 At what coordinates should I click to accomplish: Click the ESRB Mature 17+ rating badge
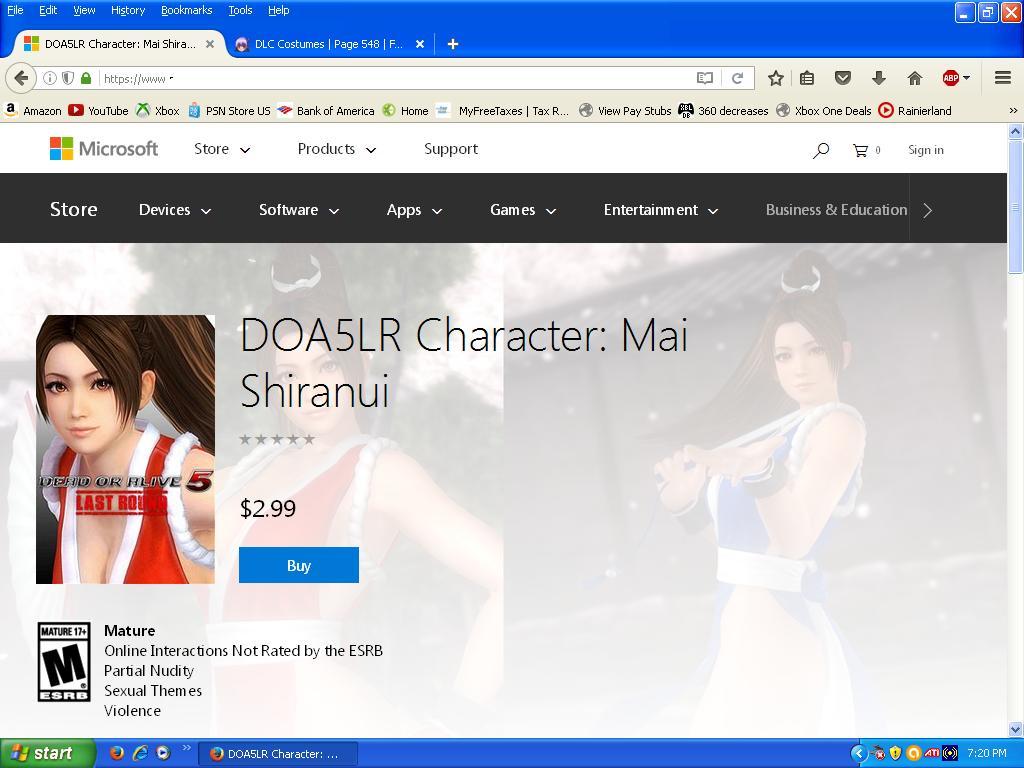tap(64, 662)
